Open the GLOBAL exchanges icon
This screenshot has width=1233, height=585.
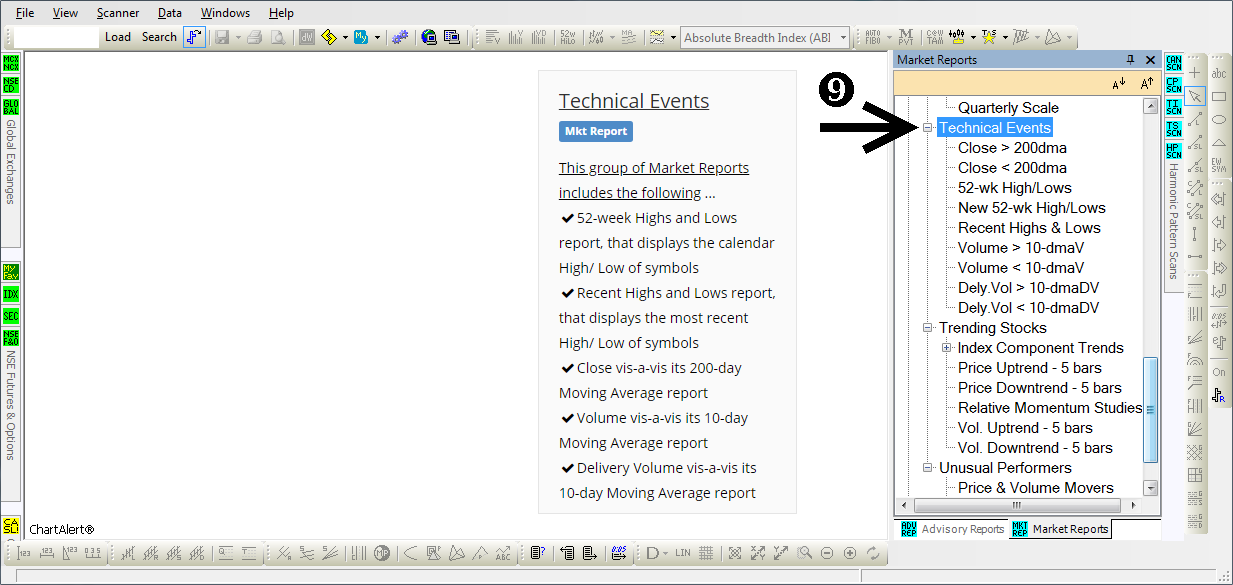(x=11, y=107)
